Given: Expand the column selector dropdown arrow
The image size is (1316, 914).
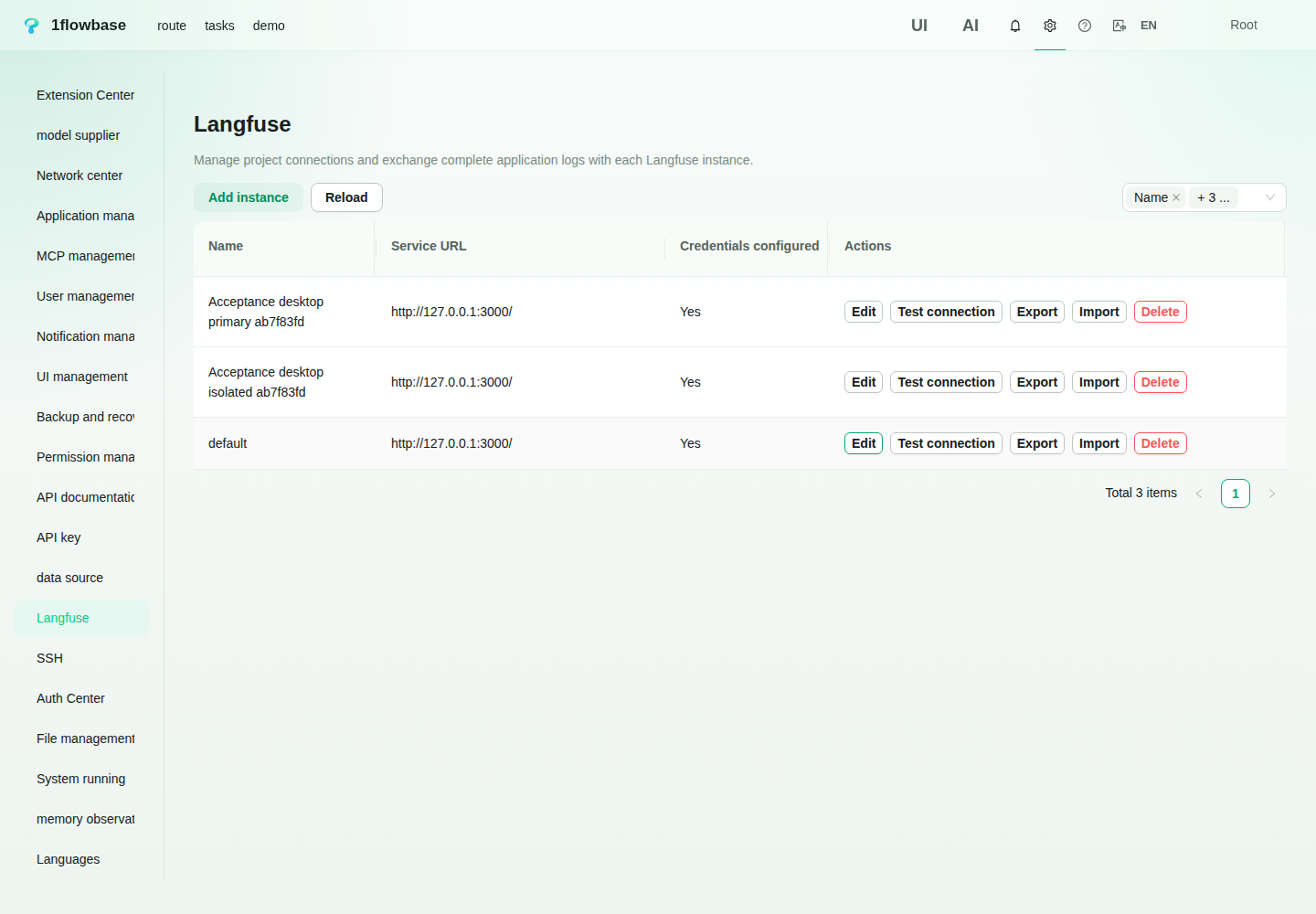Looking at the screenshot, I should 1269,197.
